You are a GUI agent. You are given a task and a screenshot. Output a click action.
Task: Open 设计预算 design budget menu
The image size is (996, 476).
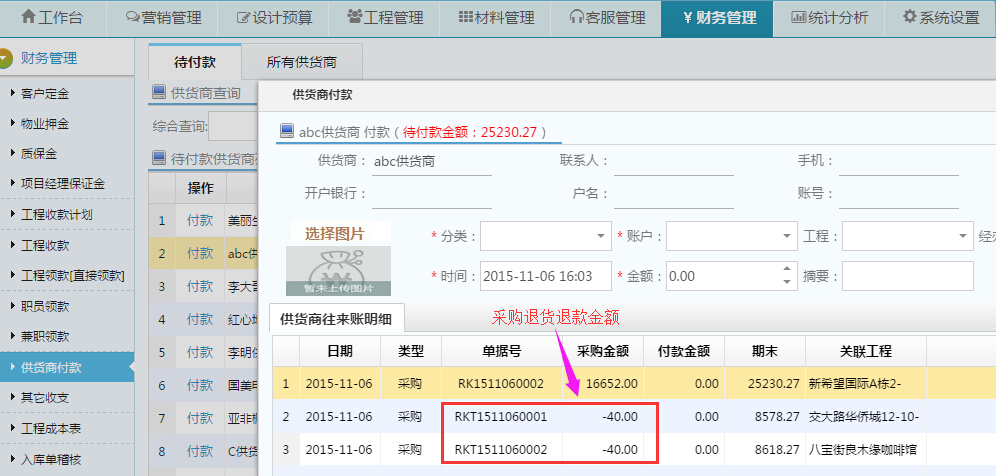click(x=275, y=18)
